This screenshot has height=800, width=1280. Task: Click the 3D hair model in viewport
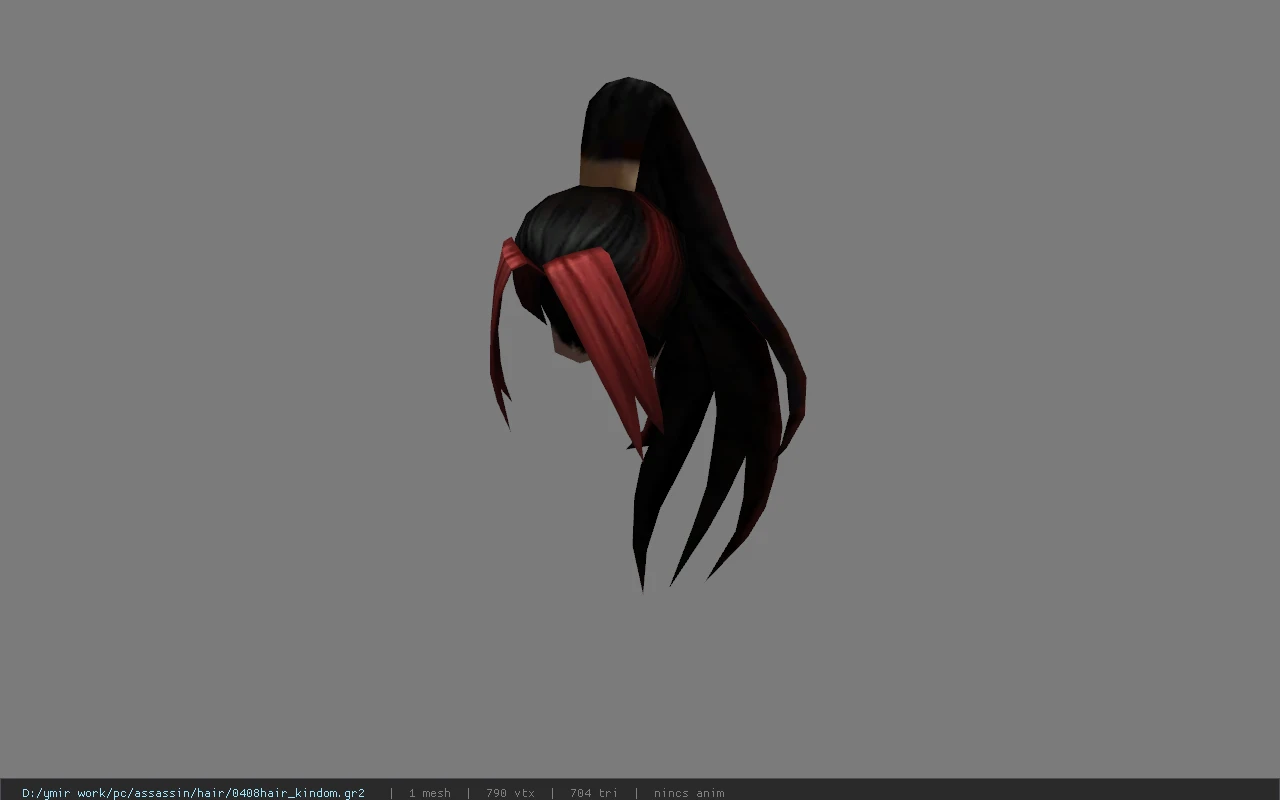648,333
